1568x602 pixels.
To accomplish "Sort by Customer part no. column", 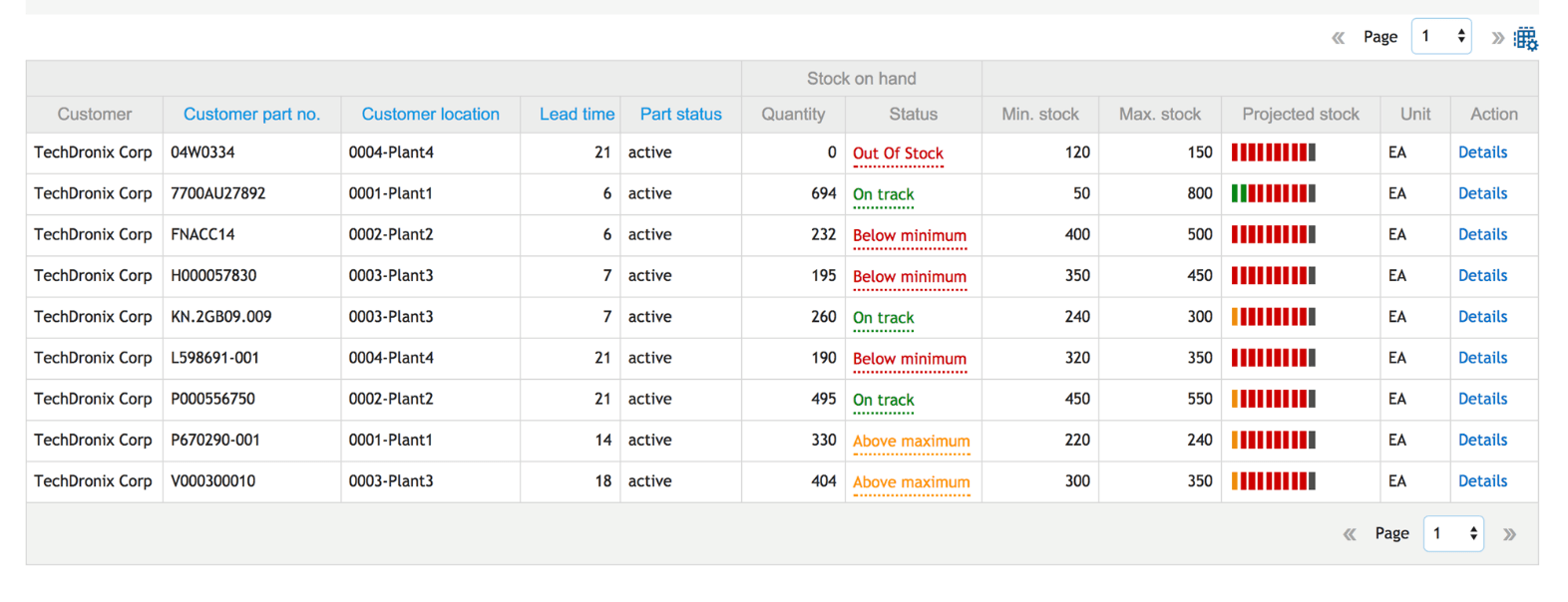I will pyautogui.click(x=251, y=115).
